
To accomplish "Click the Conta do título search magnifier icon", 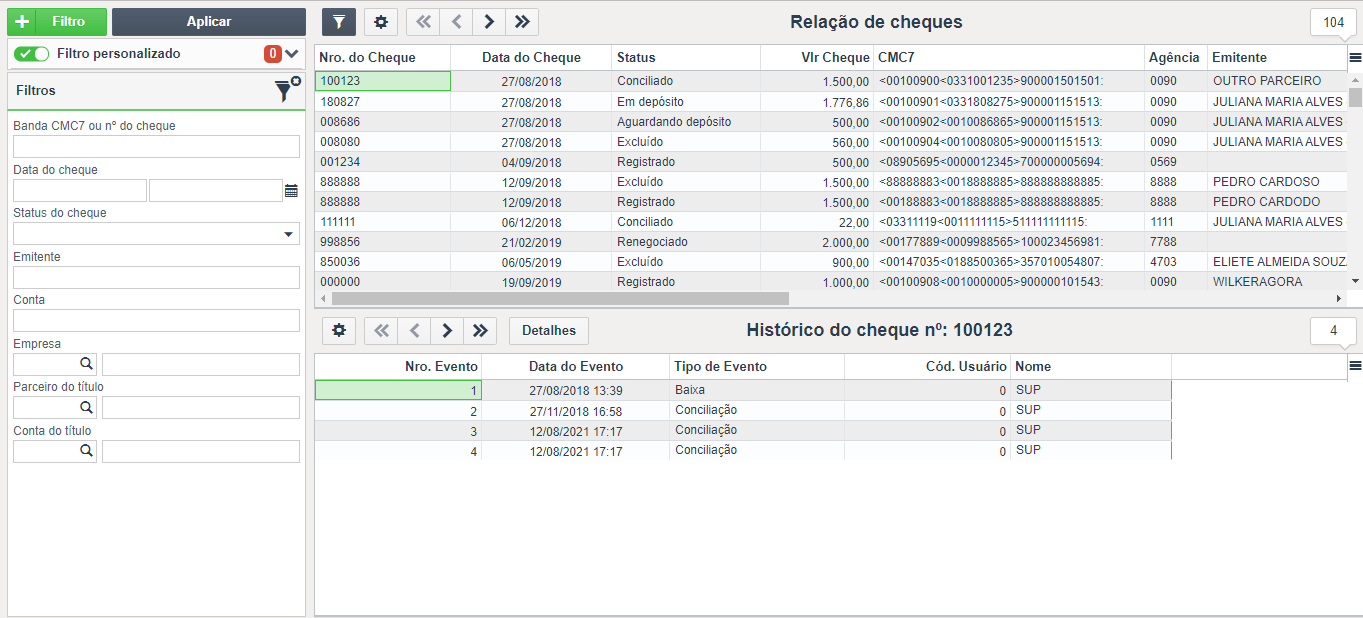I will tap(87, 451).
